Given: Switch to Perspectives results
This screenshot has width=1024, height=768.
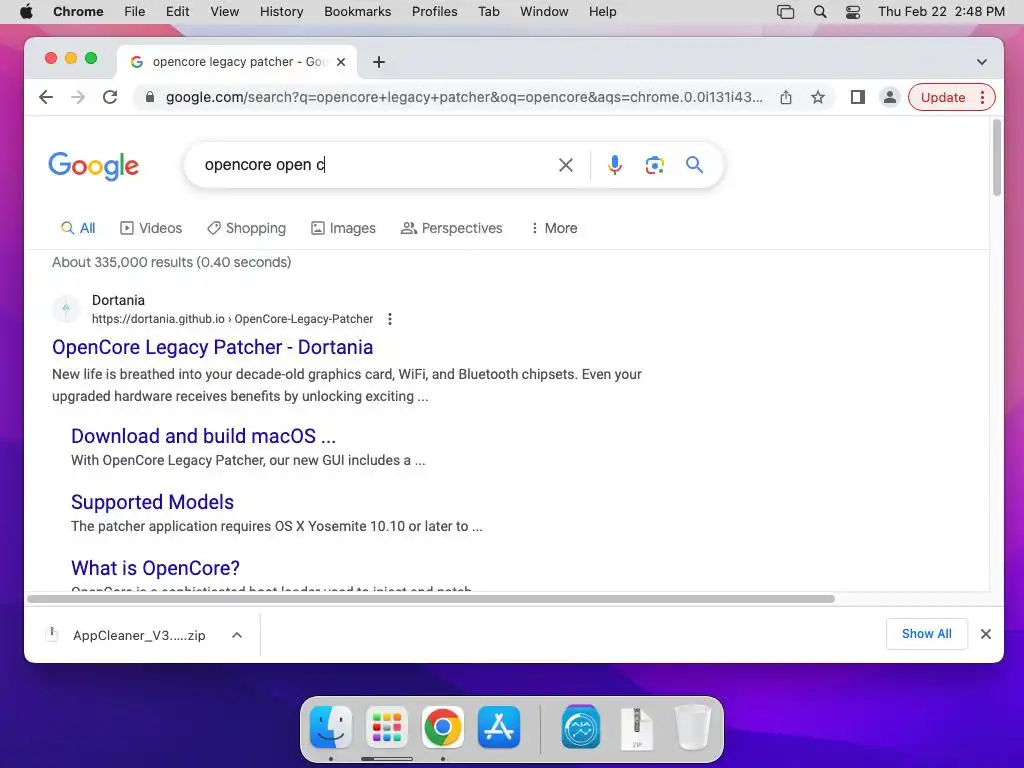Looking at the screenshot, I should click(452, 228).
